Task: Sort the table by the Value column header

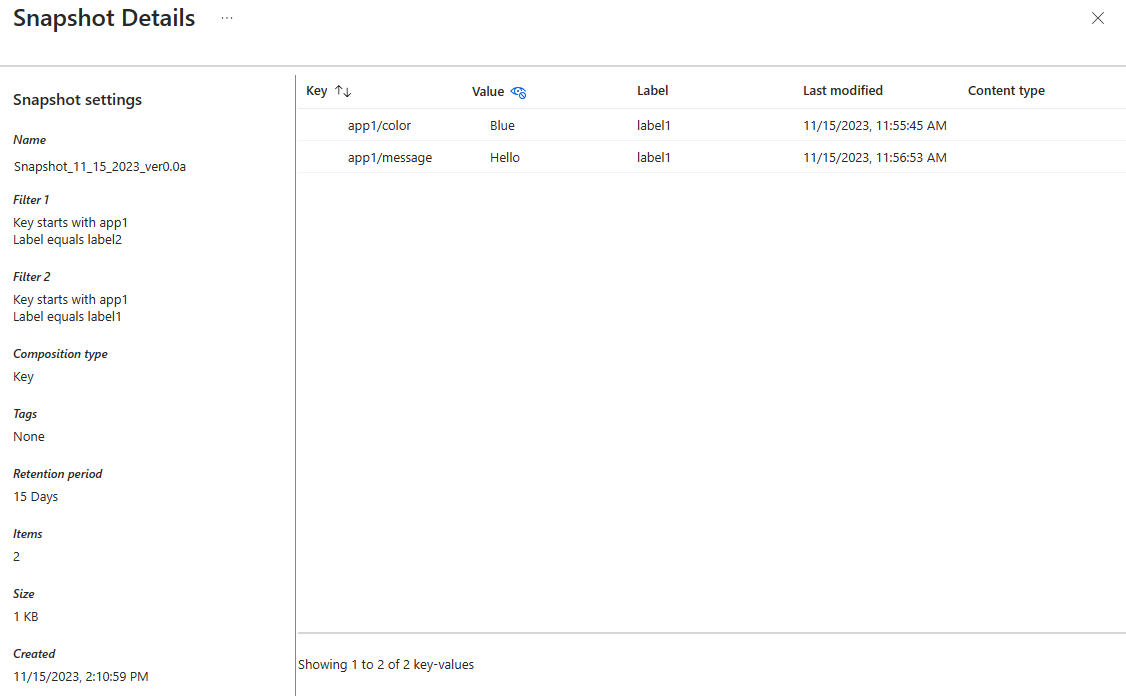Action: (487, 90)
